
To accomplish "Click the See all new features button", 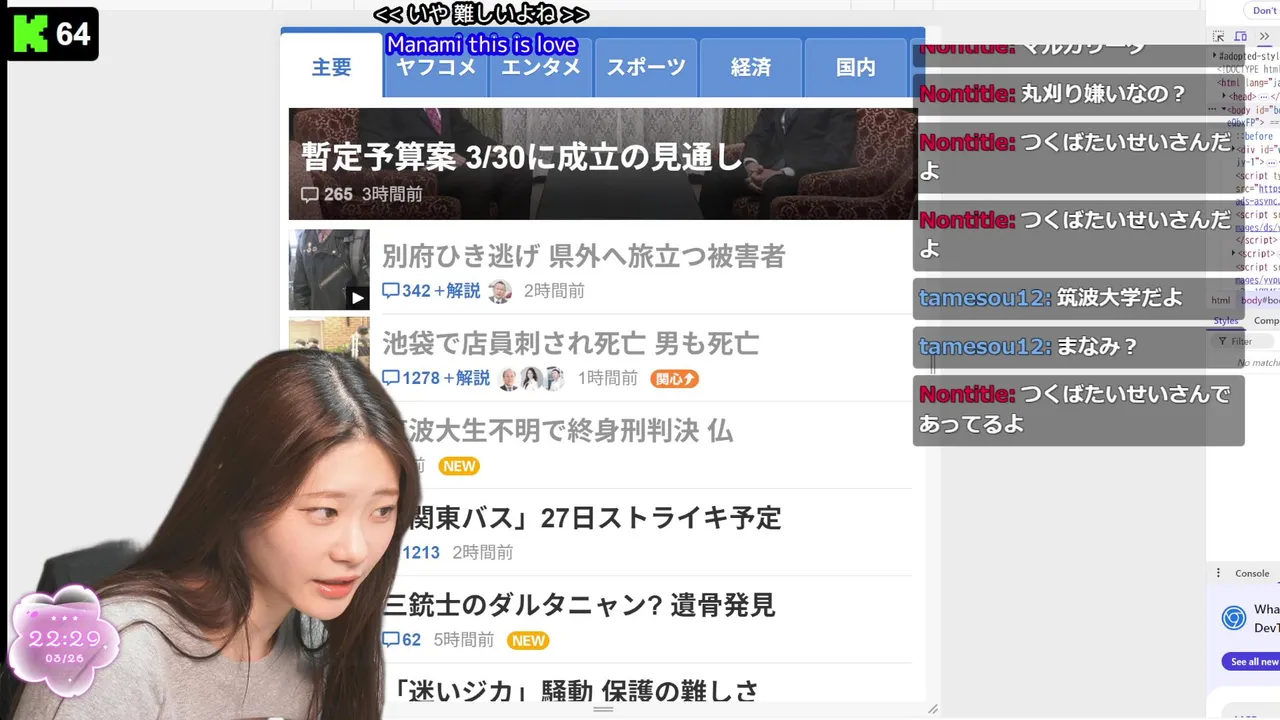I will tap(1251, 661).
